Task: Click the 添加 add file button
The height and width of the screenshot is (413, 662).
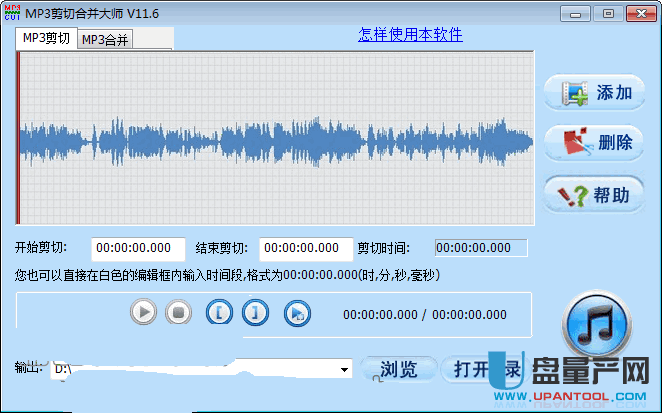Action: pos(594,92)
